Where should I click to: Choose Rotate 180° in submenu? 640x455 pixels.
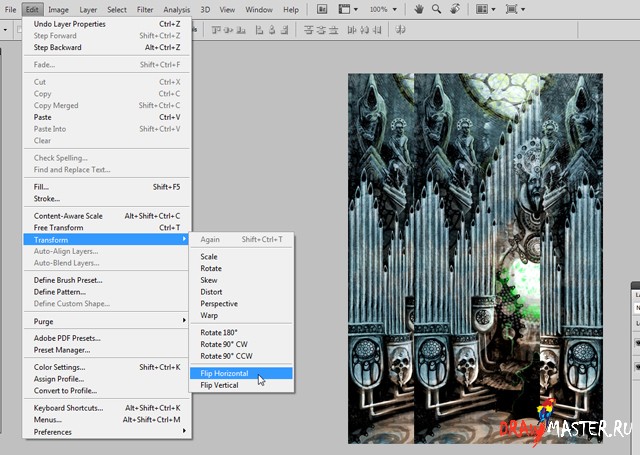[x=241, y=332]
